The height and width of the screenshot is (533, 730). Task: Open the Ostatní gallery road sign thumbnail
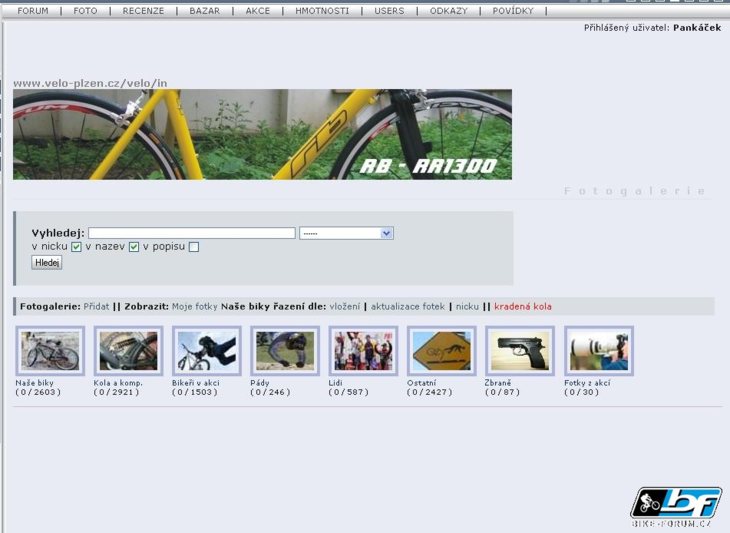coord(441,351)
